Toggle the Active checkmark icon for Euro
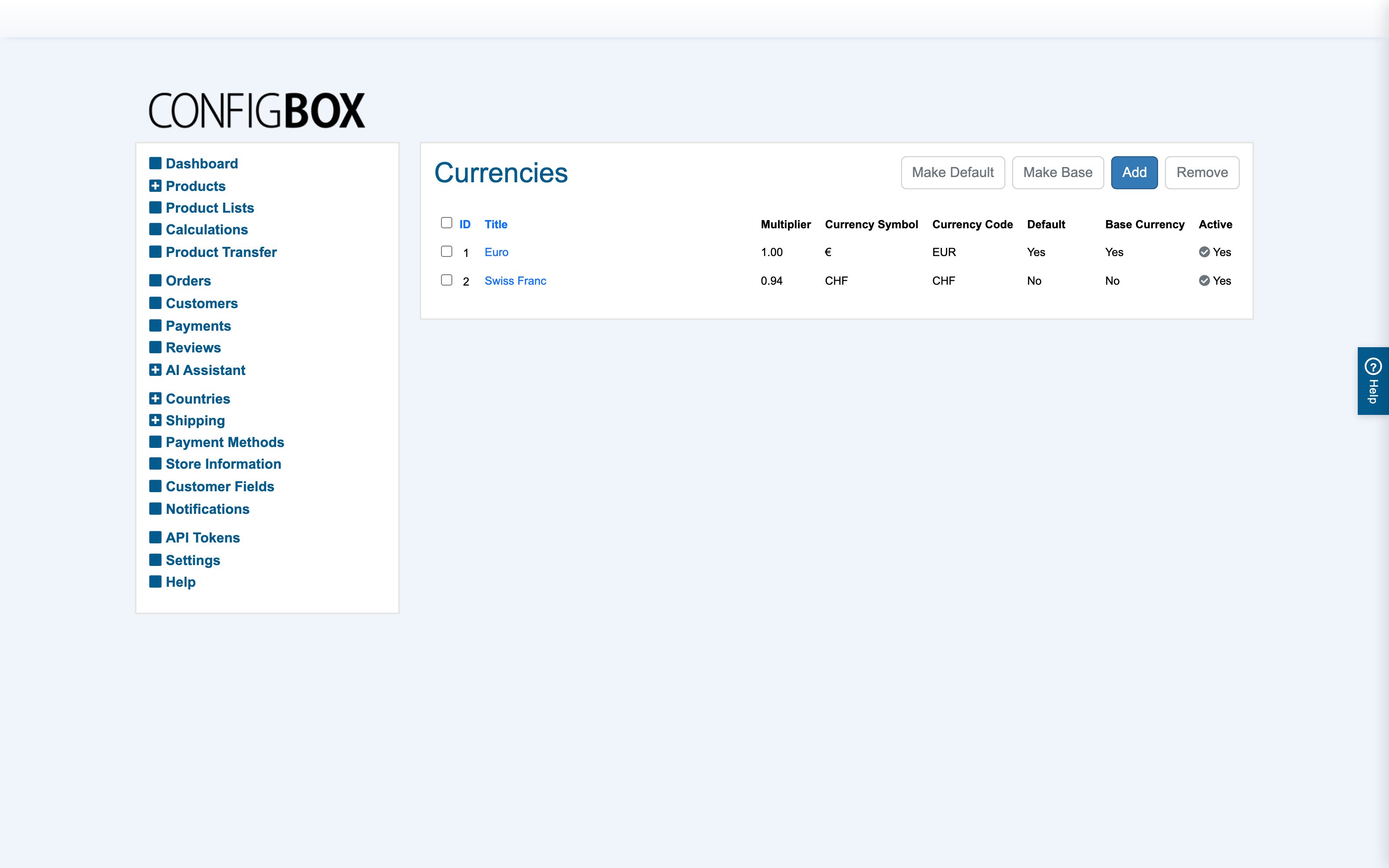 tap(1204, 252)
